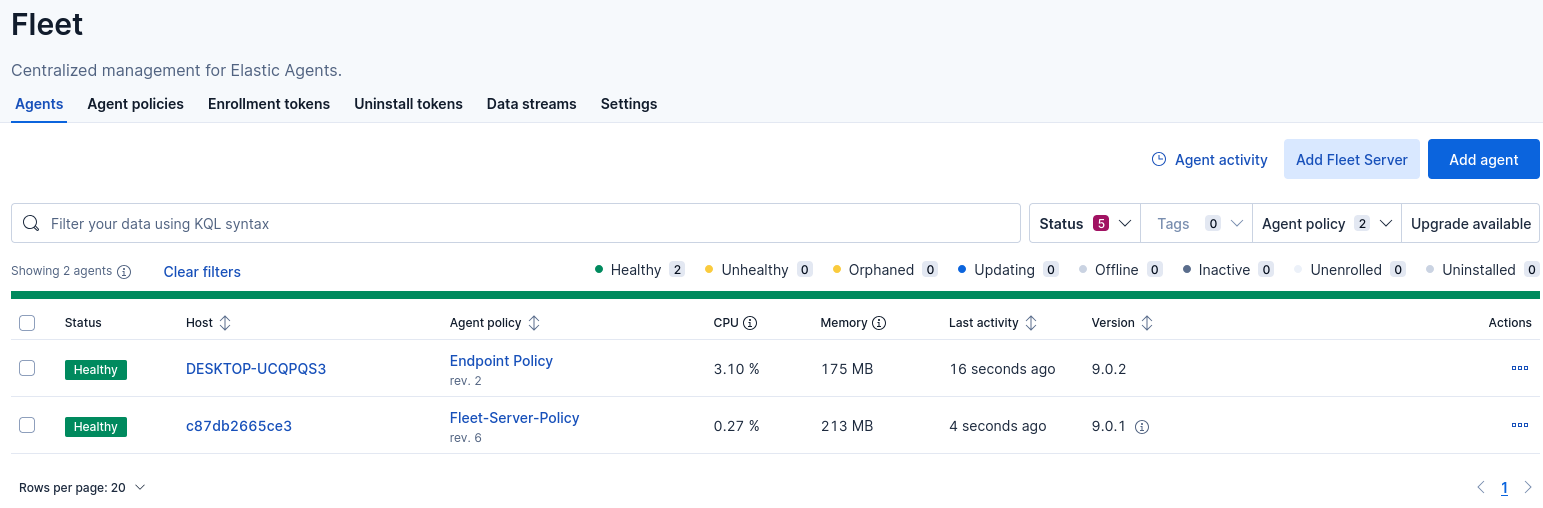Click the info icon beside Memory column header
1543x508 pixels.
coord(879,323)
